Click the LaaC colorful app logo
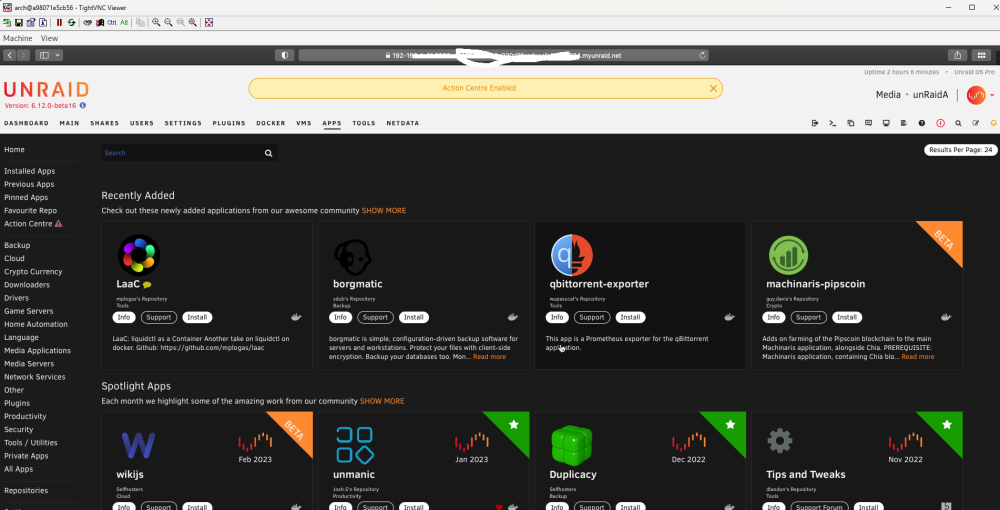Viewport: 1000px width, 510px height. pyautogui.click(x=138, y=255)
